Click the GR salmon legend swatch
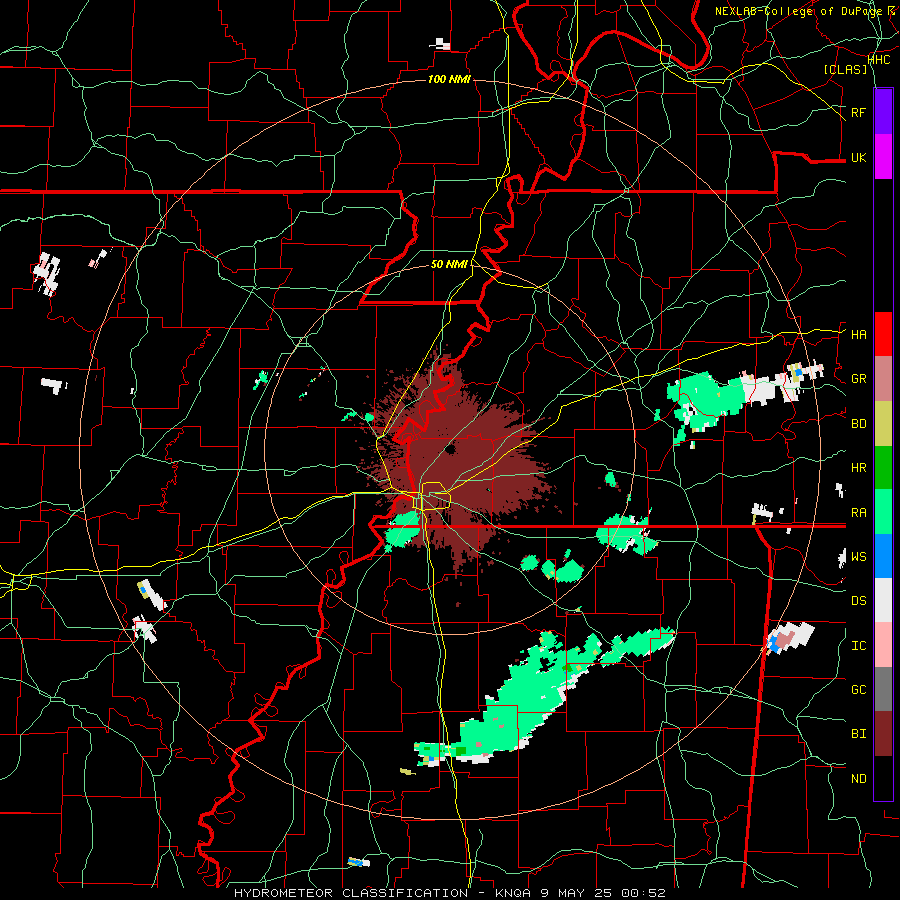The width and height of the screenshot is (900, 900). tap(883, 378)
